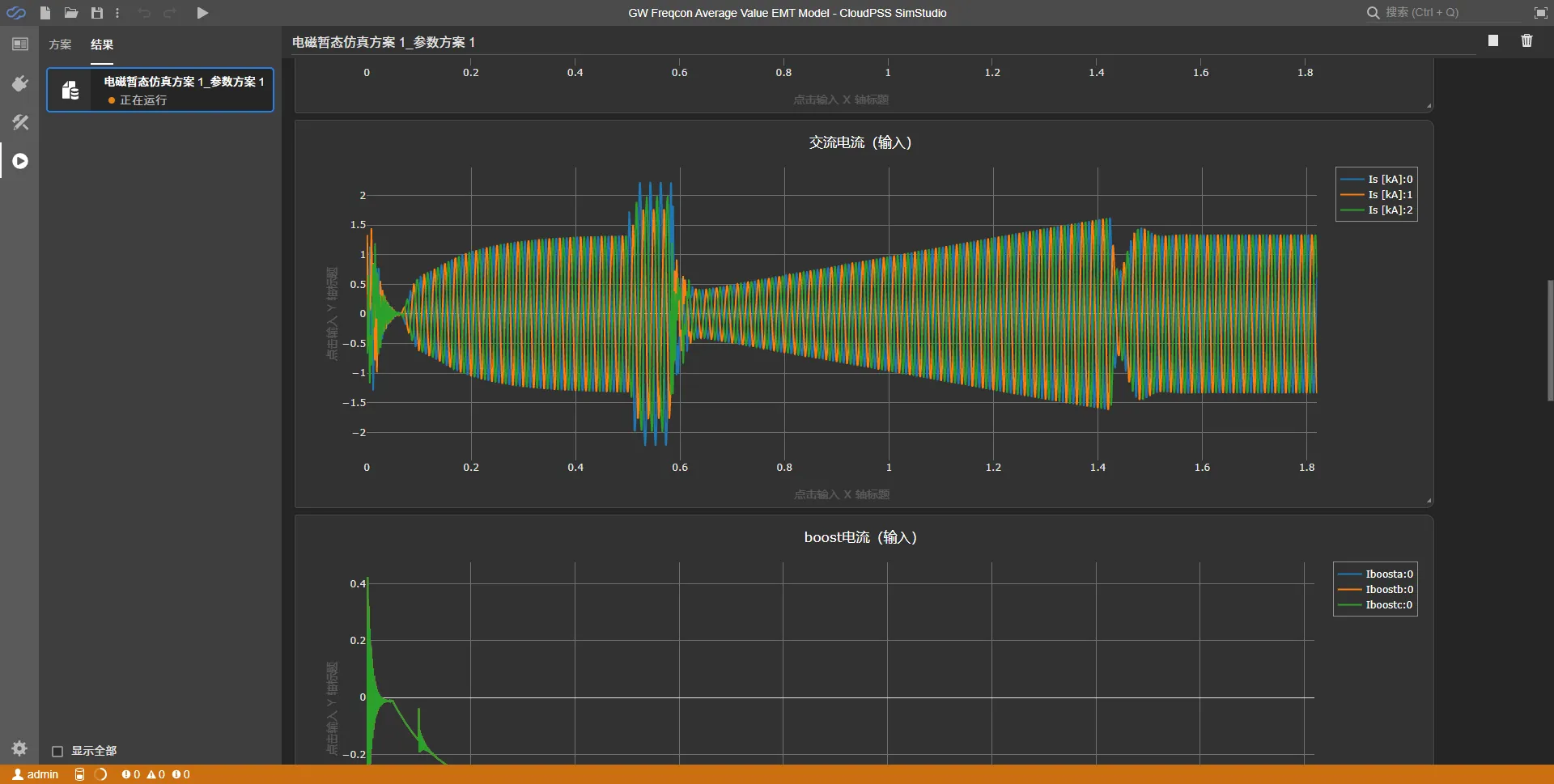1554x784 pixels.
Task: Open the plug interface sidebar icon
Action: [x=20, y=83]
